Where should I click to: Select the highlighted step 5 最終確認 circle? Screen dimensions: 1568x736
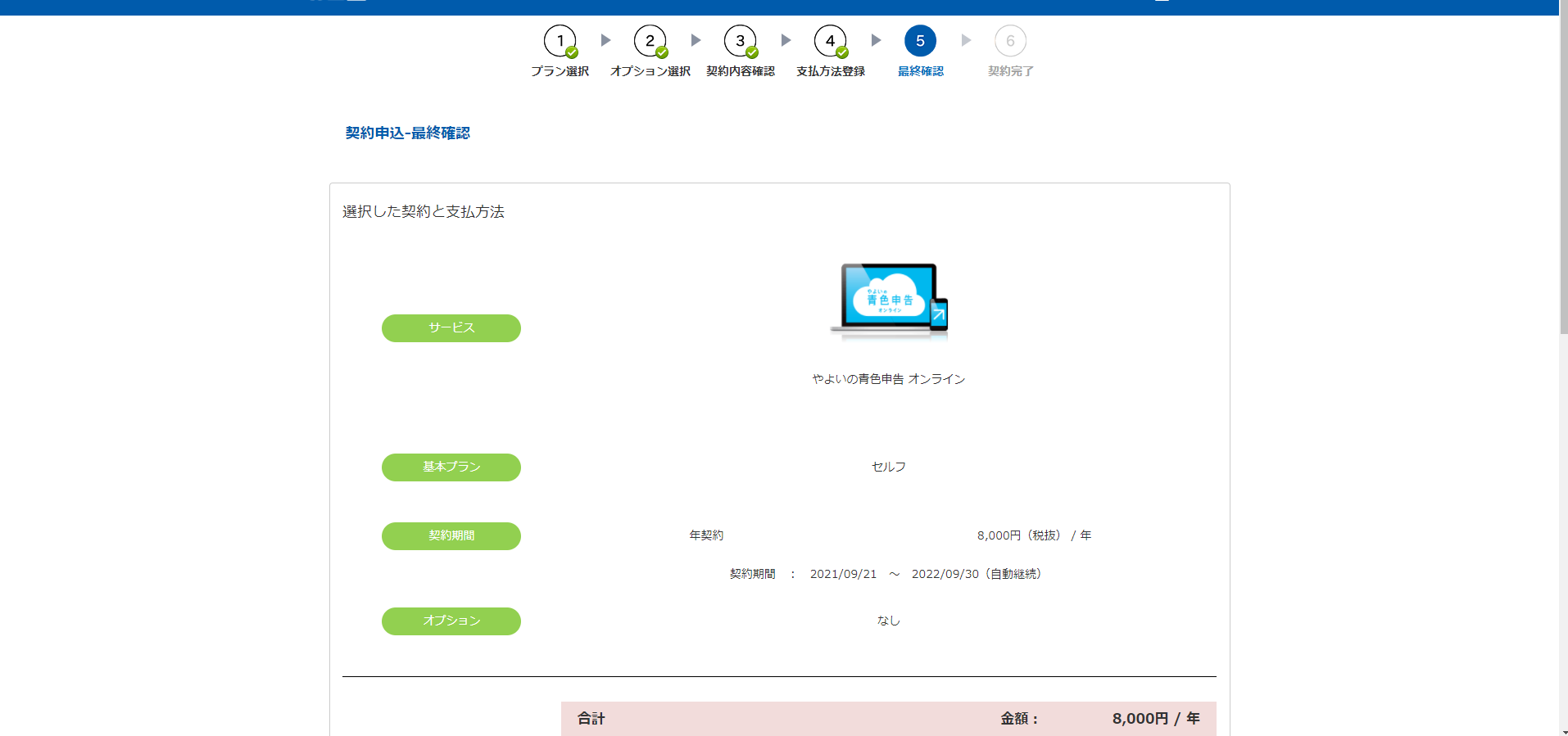tap(920, 41)
